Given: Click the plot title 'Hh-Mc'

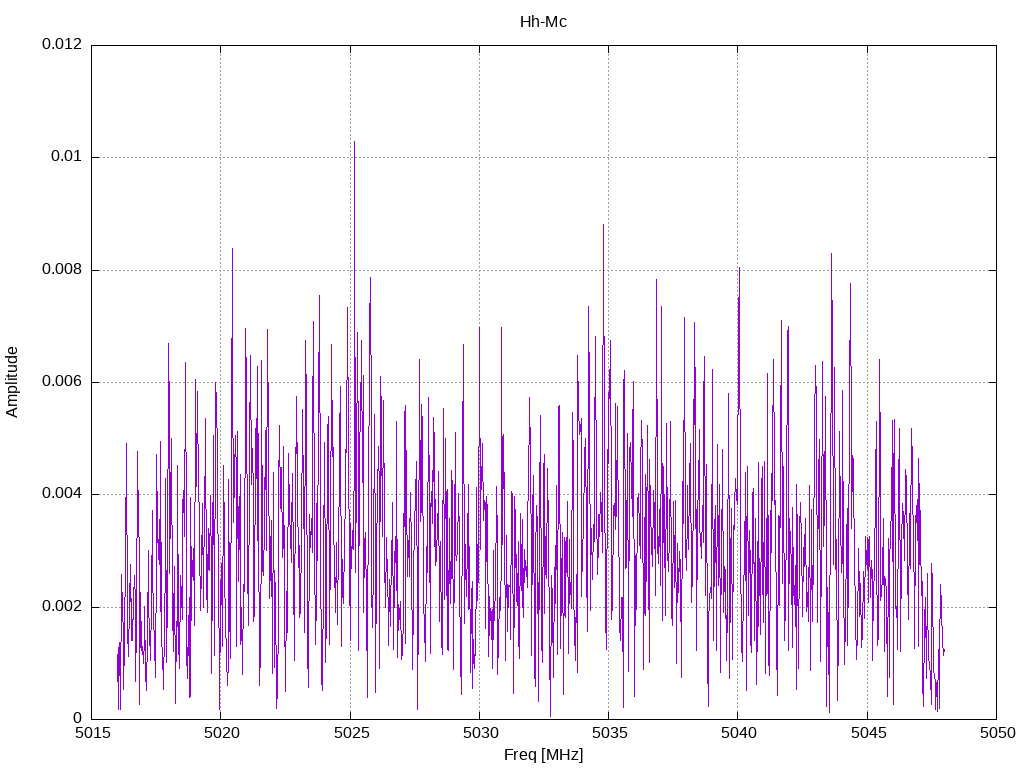Looking at the screenshot, I should point(543,22).
